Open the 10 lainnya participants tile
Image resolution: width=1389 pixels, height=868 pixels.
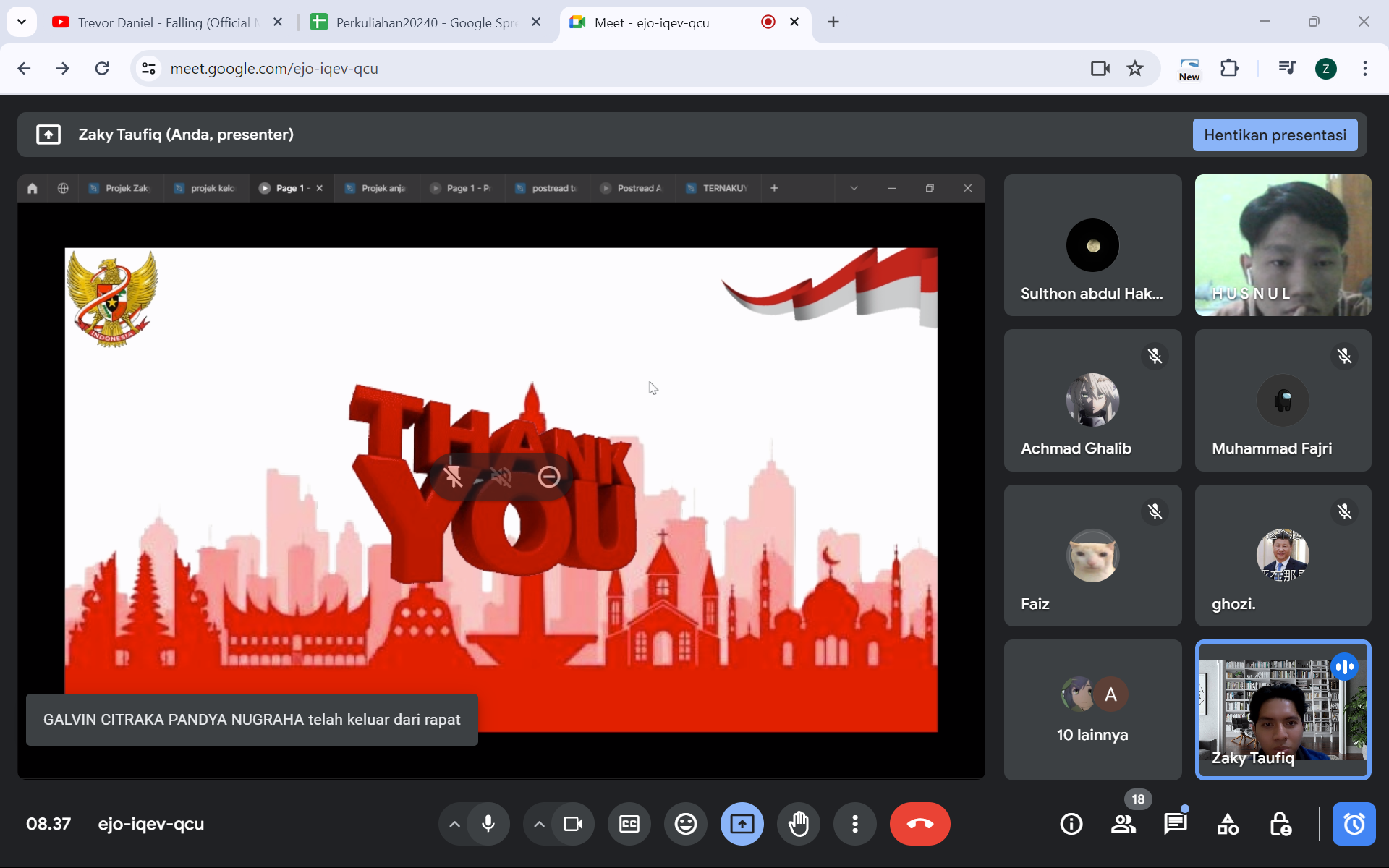click(1092, 710)
